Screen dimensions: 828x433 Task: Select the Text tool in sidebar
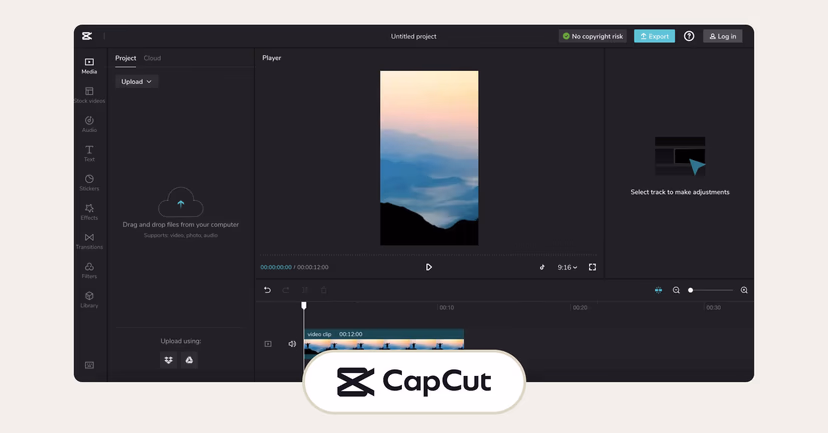point(89,154)
